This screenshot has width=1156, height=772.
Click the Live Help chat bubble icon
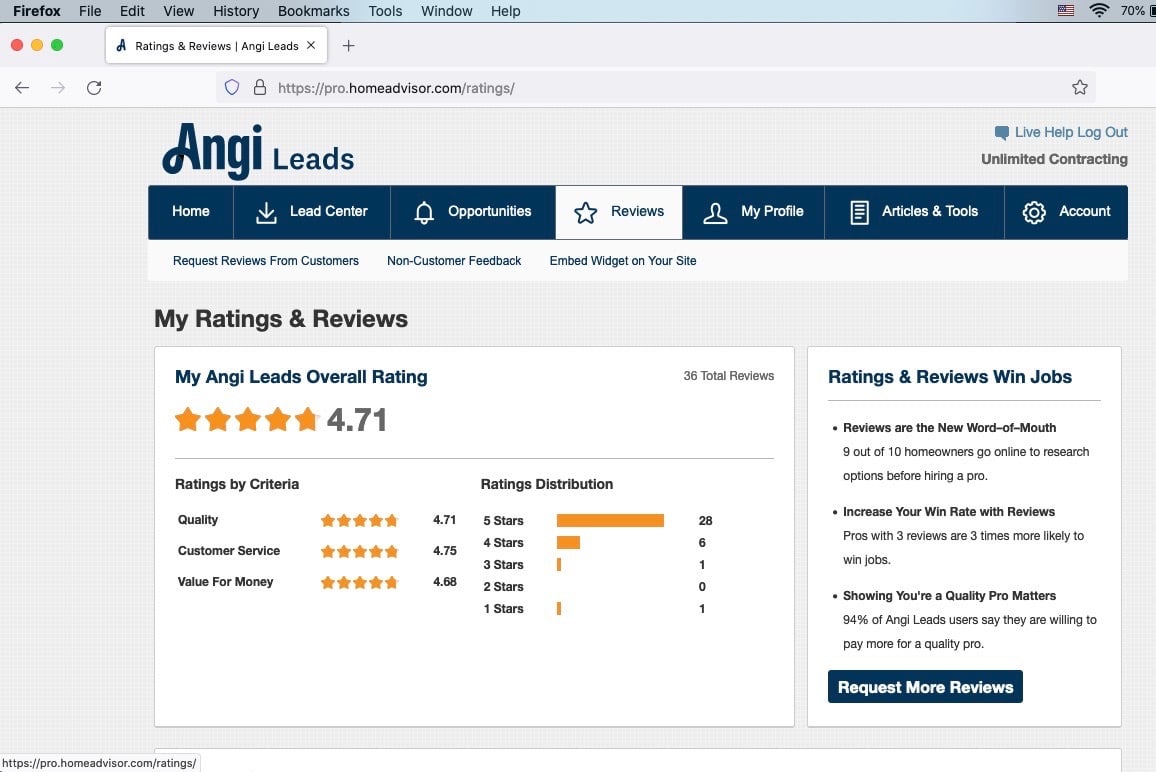point(1001,133)
